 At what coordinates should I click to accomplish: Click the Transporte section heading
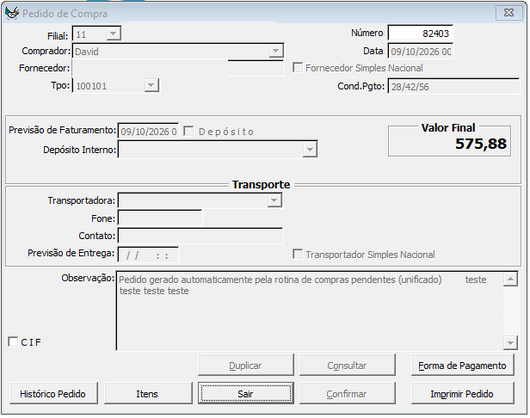pyautogui.click(x=261, y=185)
